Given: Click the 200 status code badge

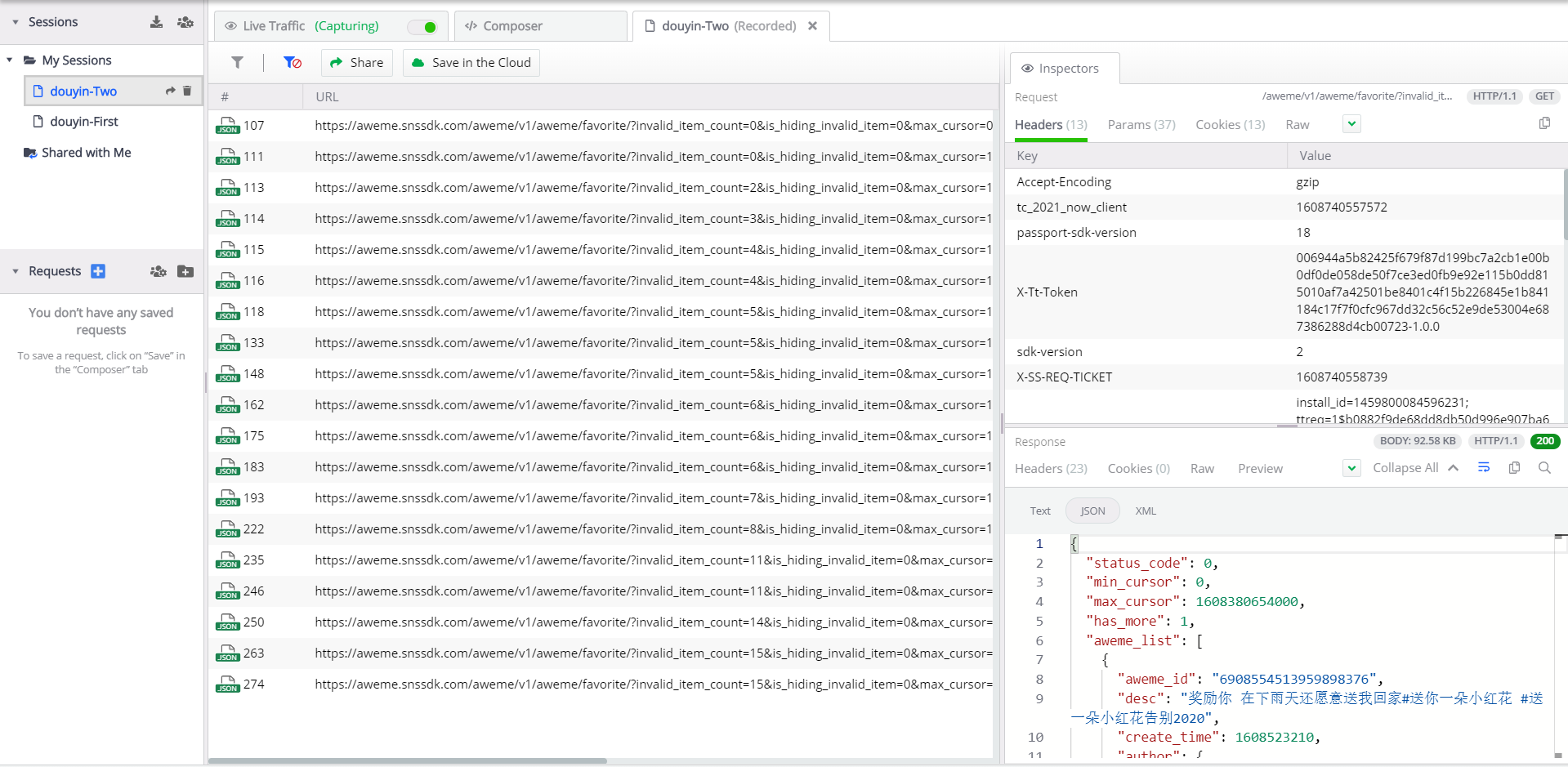Looking at the screenshot, I should point(1544,441).
